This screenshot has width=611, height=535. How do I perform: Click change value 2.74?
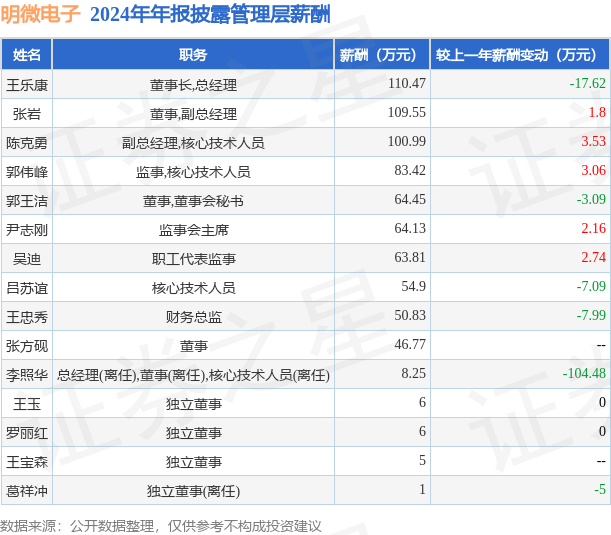(593, 257)
